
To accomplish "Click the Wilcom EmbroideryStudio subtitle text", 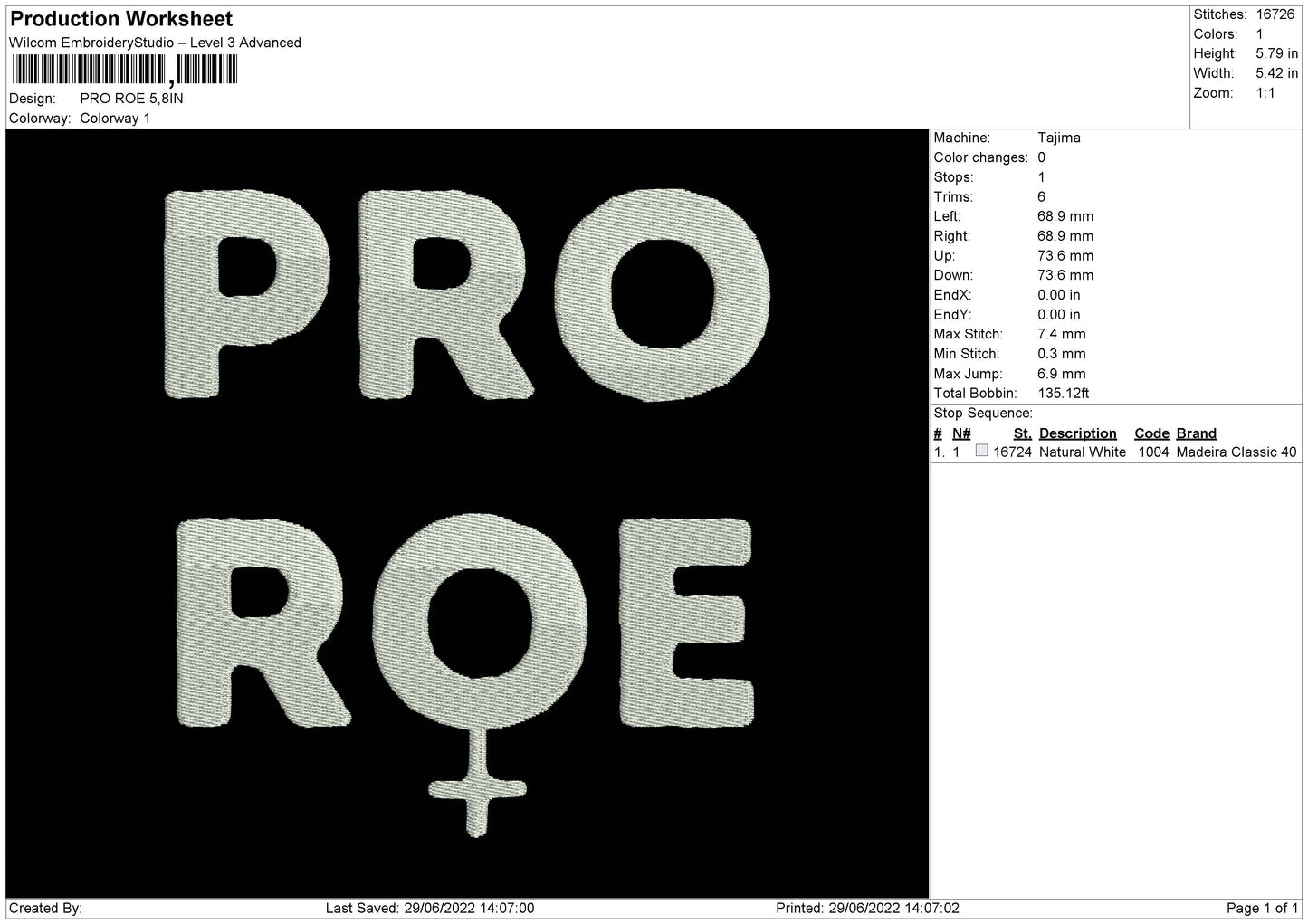I will pos(155,43).
